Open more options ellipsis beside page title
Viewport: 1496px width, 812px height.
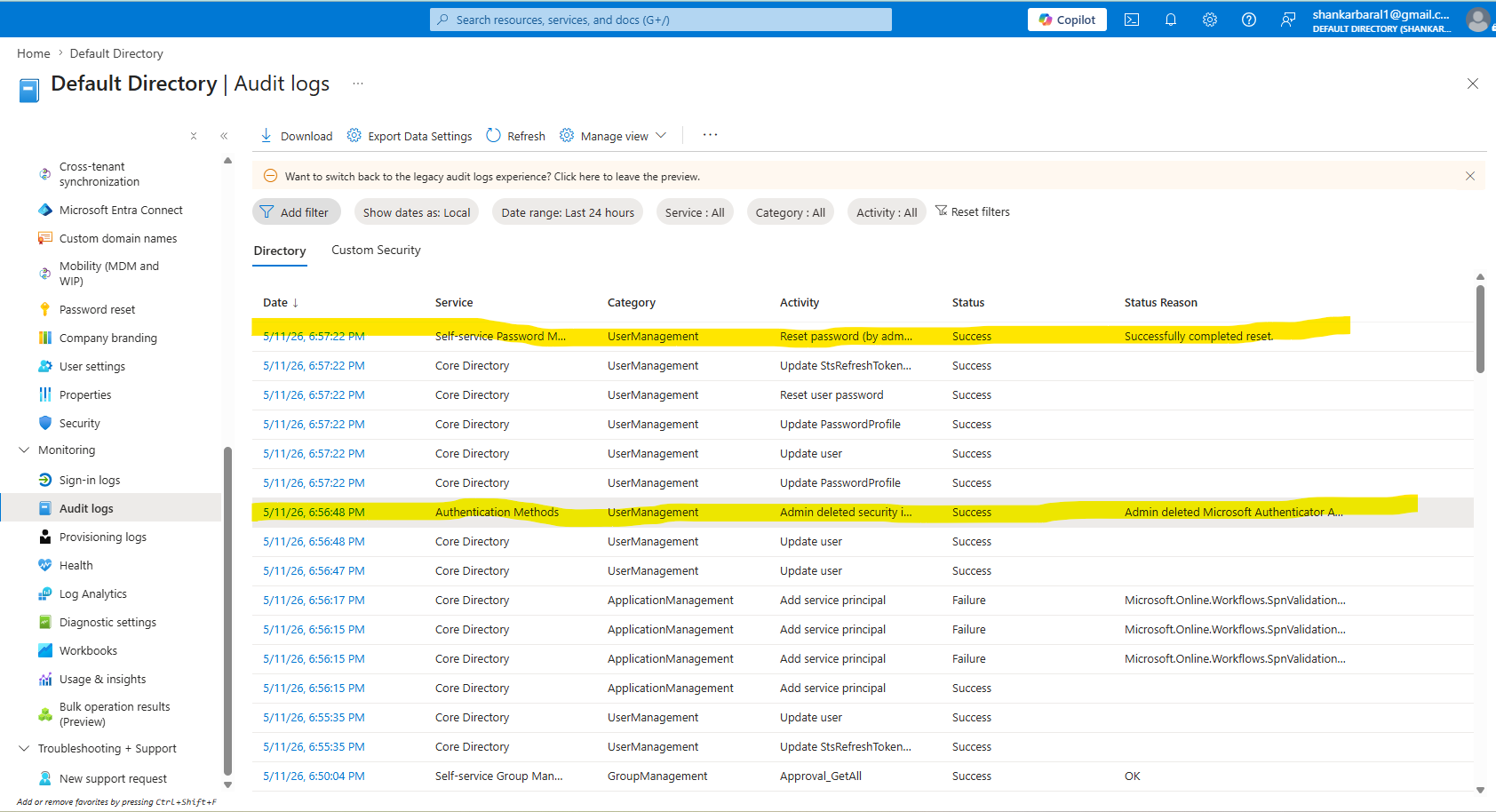[358, 84]
